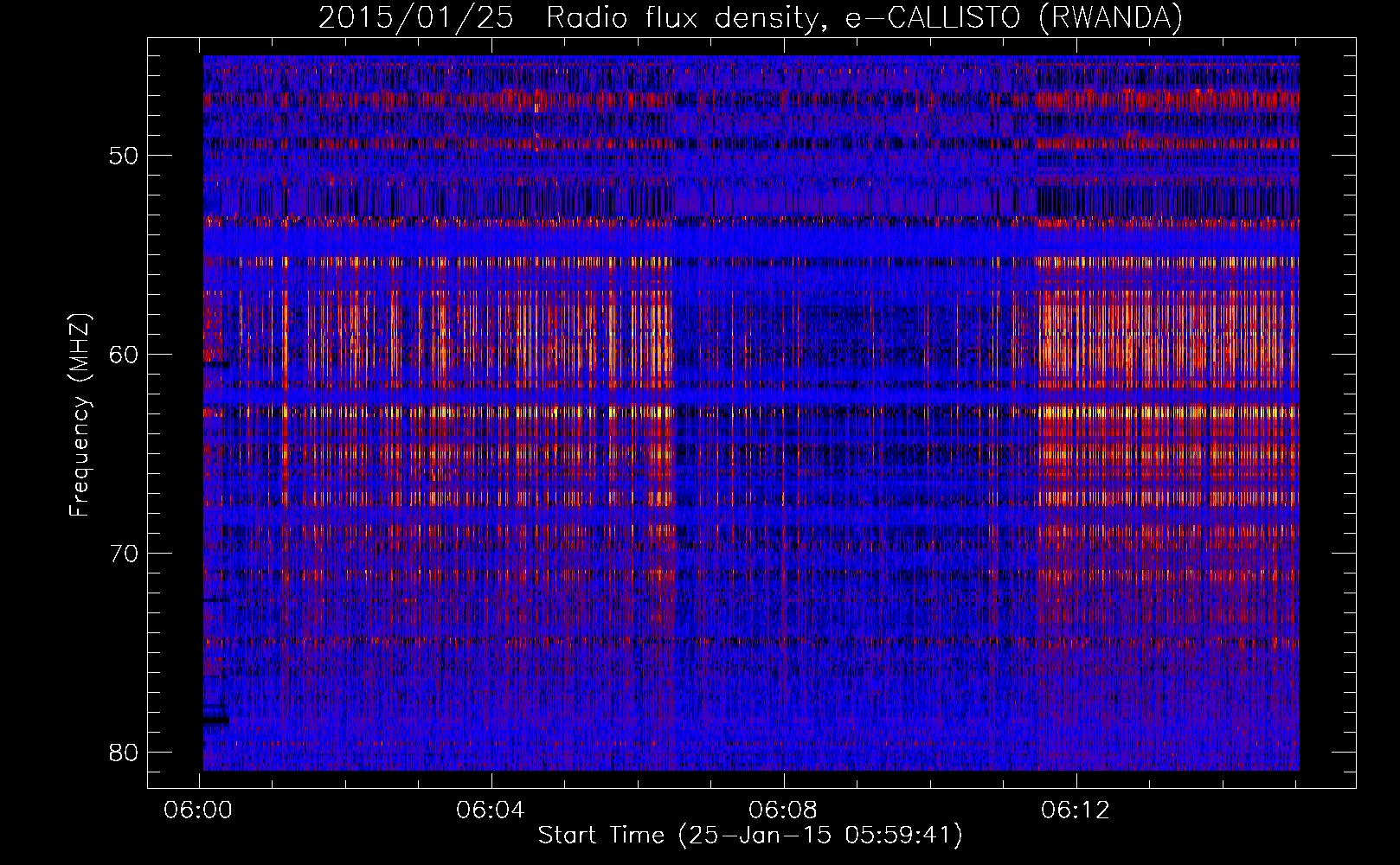Click the 50 tick label on frequency axis
Screen dimensions: 1400x865
[x=125, y=156]
